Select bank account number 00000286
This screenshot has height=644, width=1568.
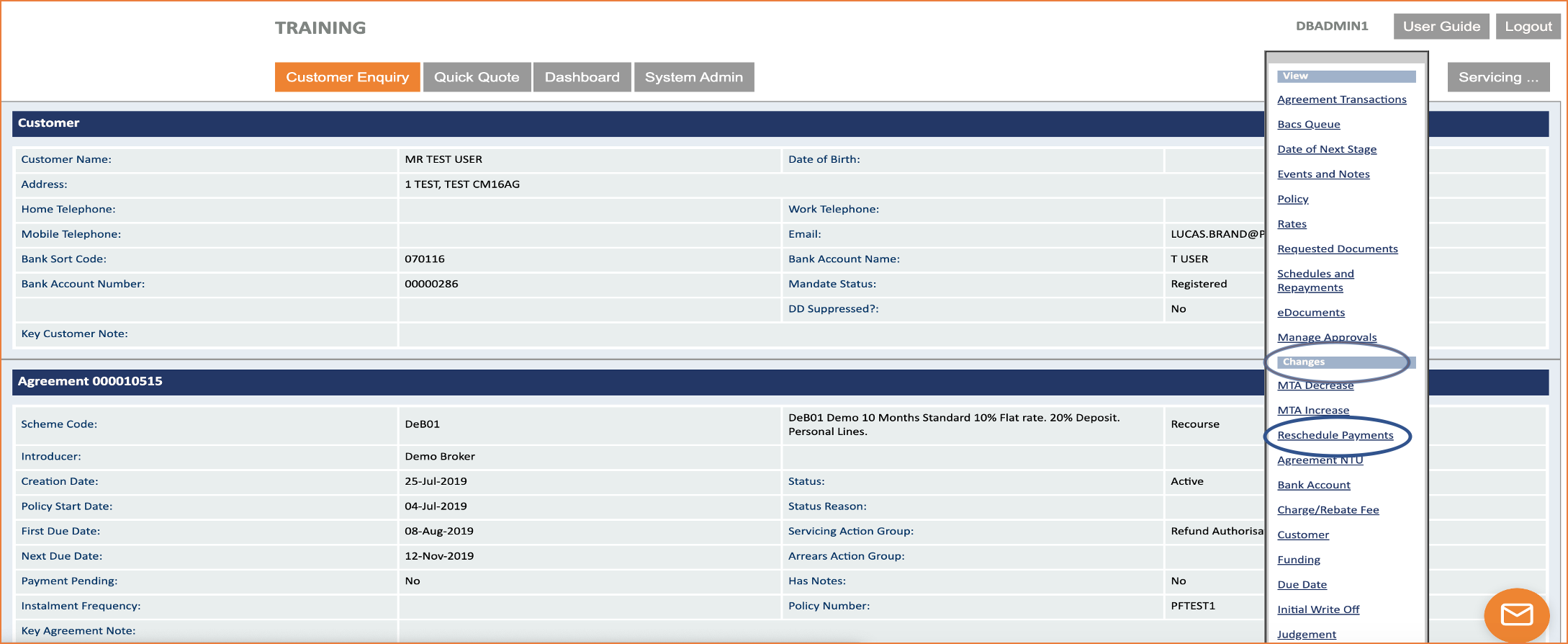click(x=431, y=284)
